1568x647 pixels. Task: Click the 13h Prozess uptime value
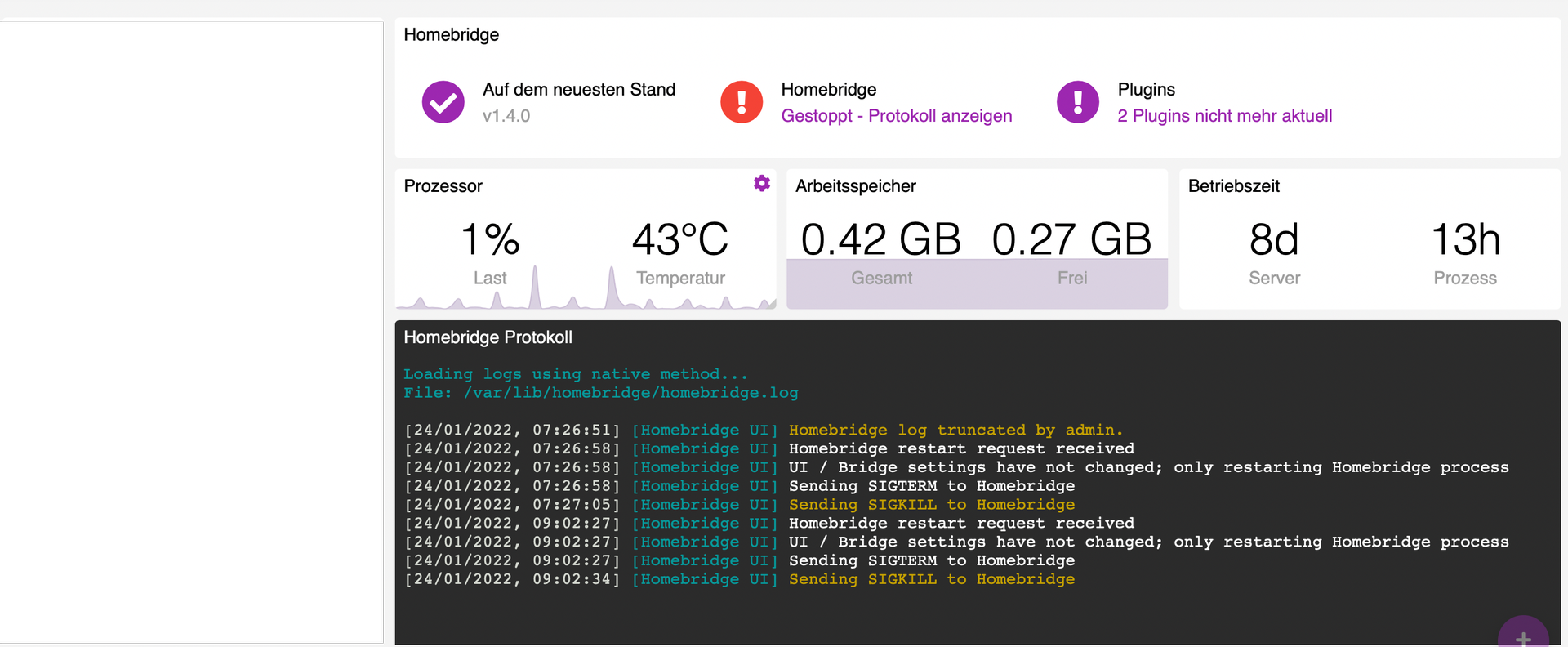[x=1465, y=240]
